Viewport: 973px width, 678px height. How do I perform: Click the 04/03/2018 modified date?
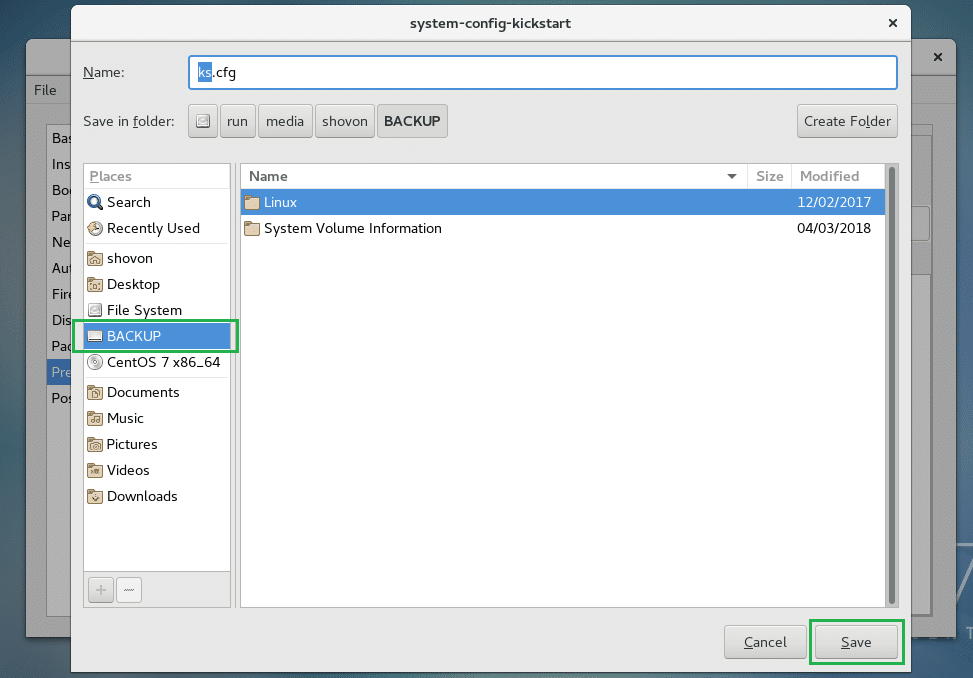(834, 228)
